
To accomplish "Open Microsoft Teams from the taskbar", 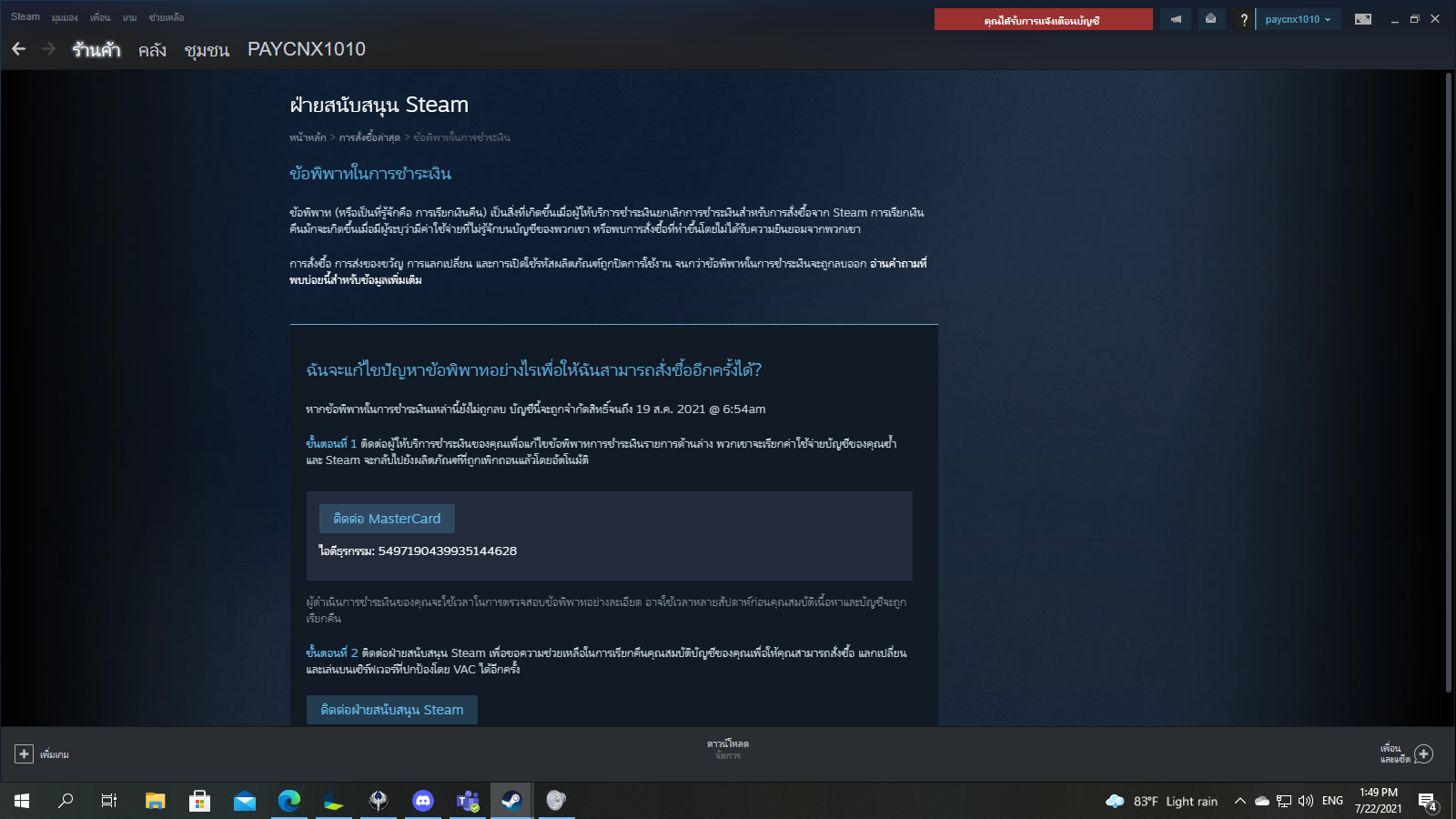I will 467,801.
